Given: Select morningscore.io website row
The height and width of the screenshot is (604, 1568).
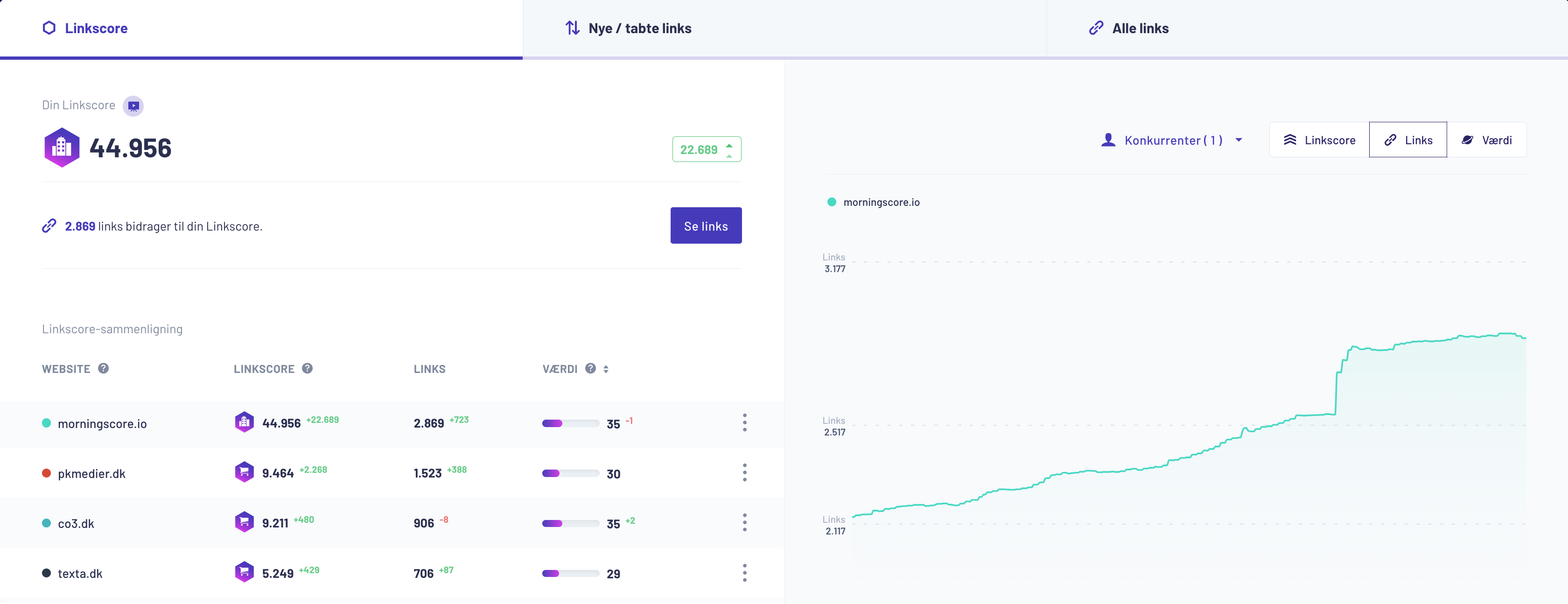Looking at the screenshot, I should click(x=392, y=423).
